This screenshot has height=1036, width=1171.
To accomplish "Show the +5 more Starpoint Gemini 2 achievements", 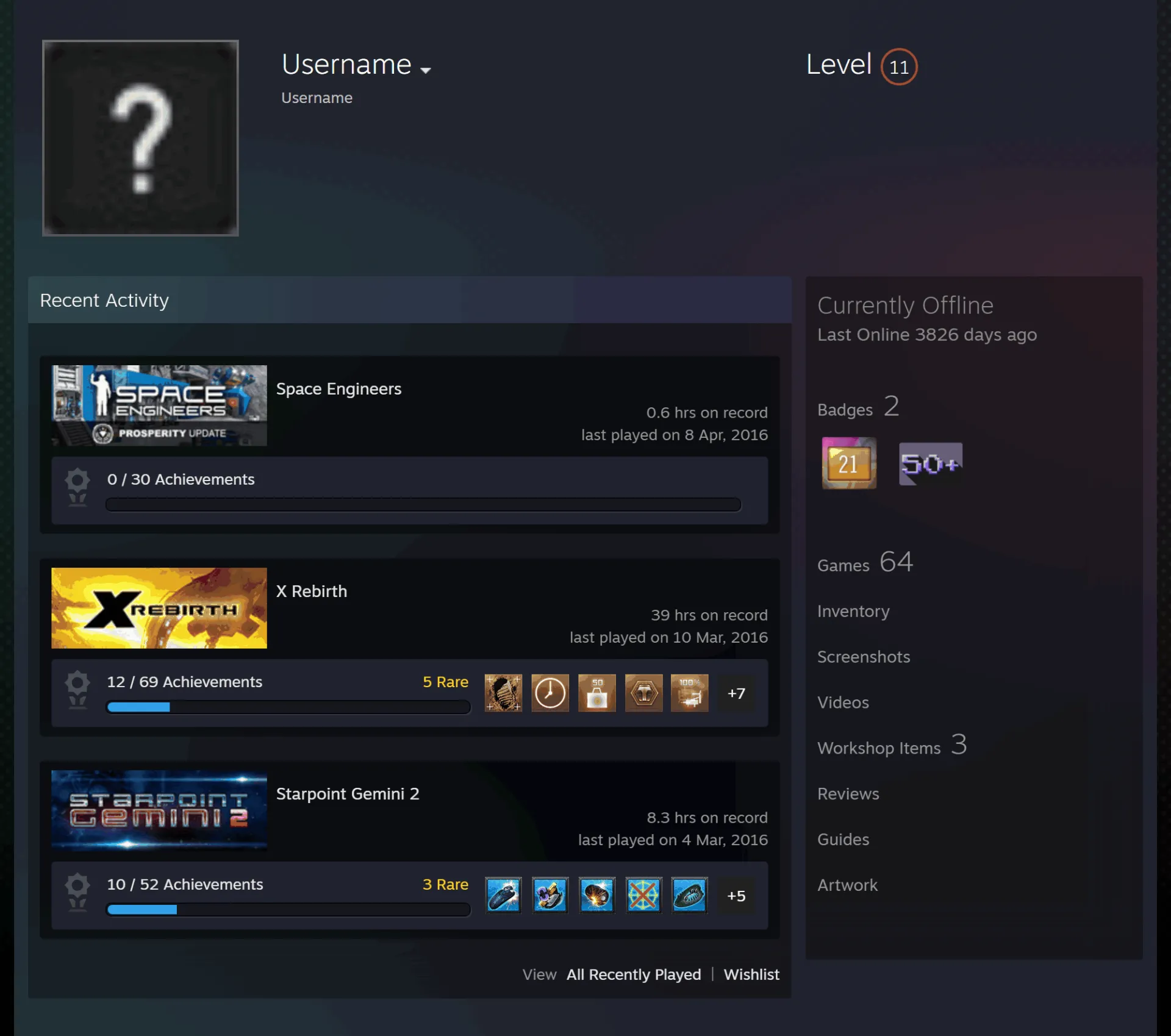I will pos(736,896).
